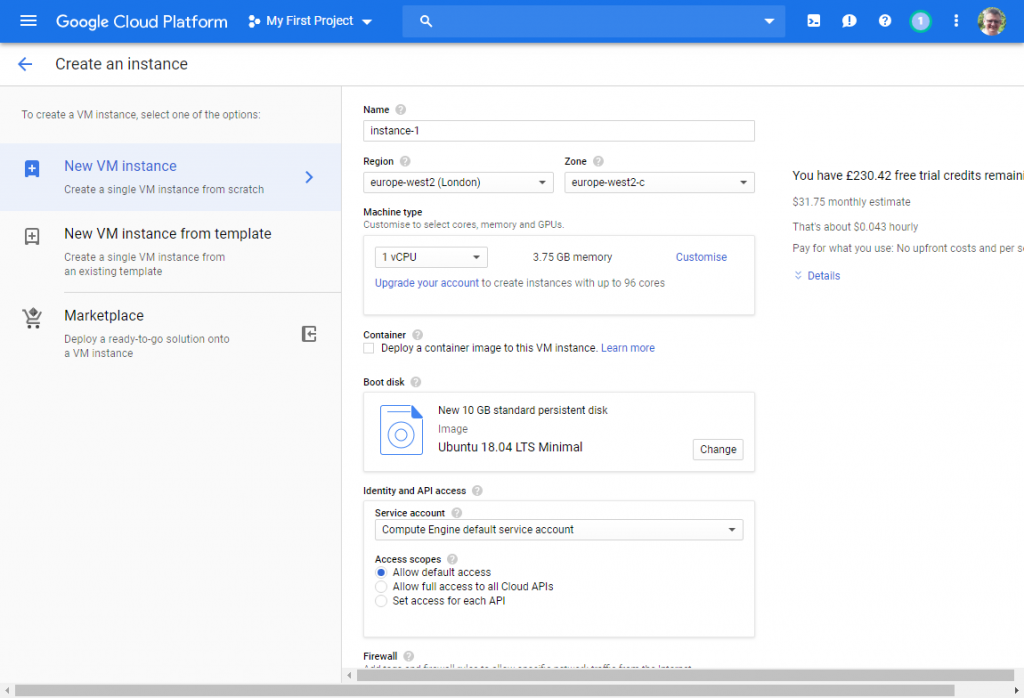
Task: Expand the pricing Details section
Action: [x=816, y=276]
